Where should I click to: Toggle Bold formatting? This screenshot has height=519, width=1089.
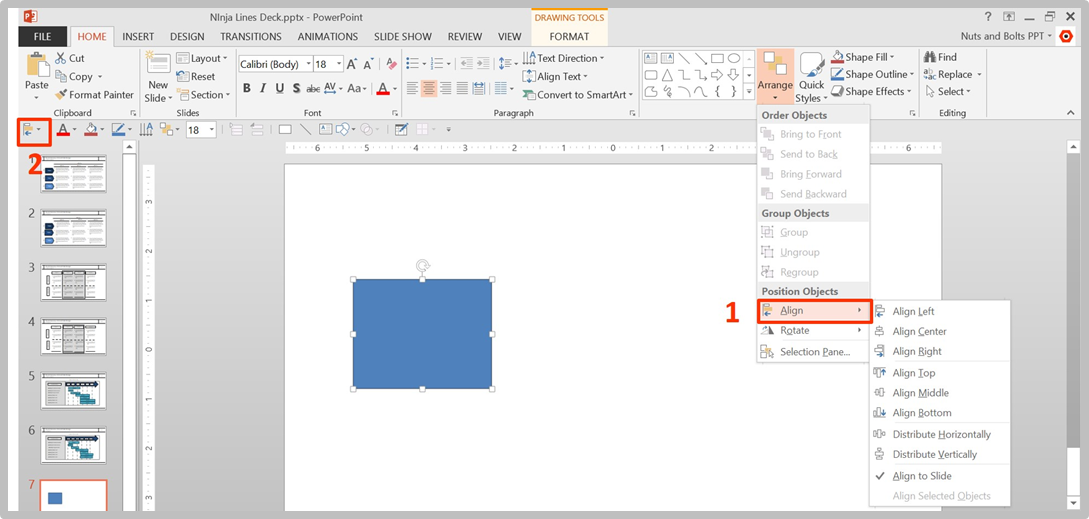click(247, 88)
